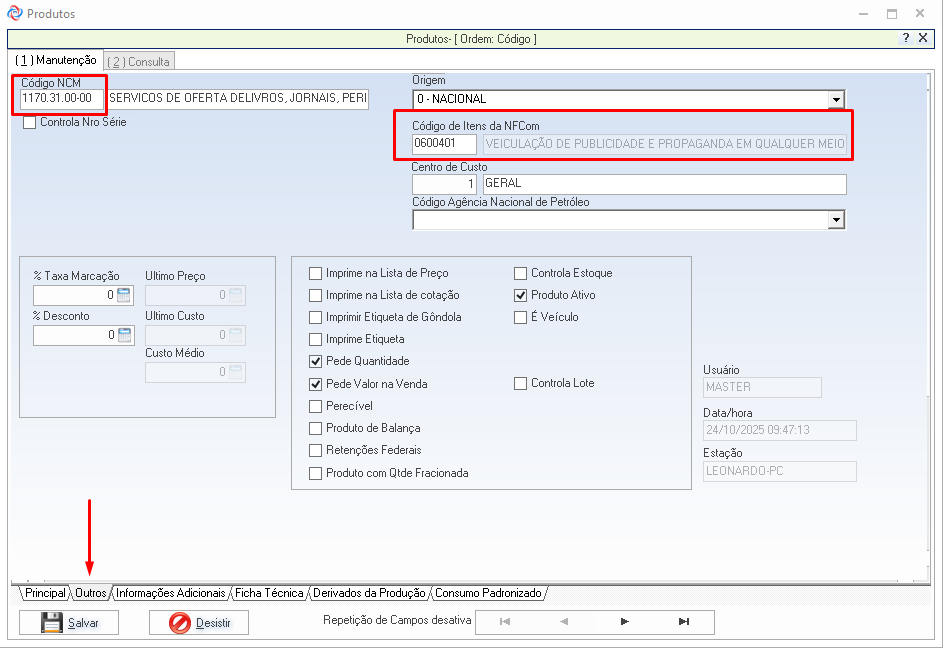Enable Controla Estoque checkbox

[521, 273]
